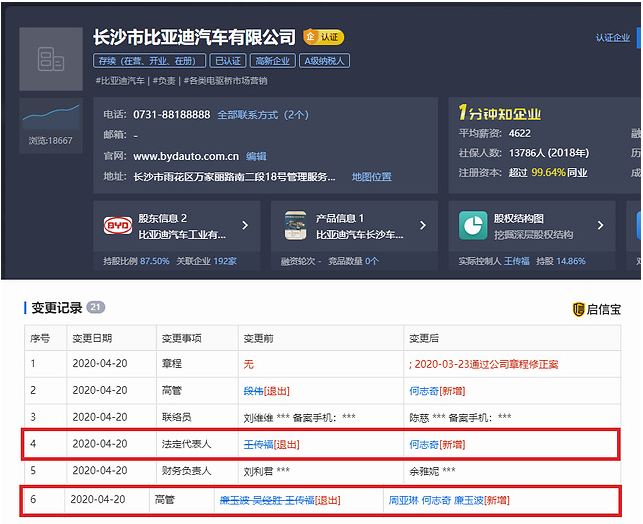The image size is (643, 524).
Task: Click the 高新企业 tag
Action: [273, 61]
